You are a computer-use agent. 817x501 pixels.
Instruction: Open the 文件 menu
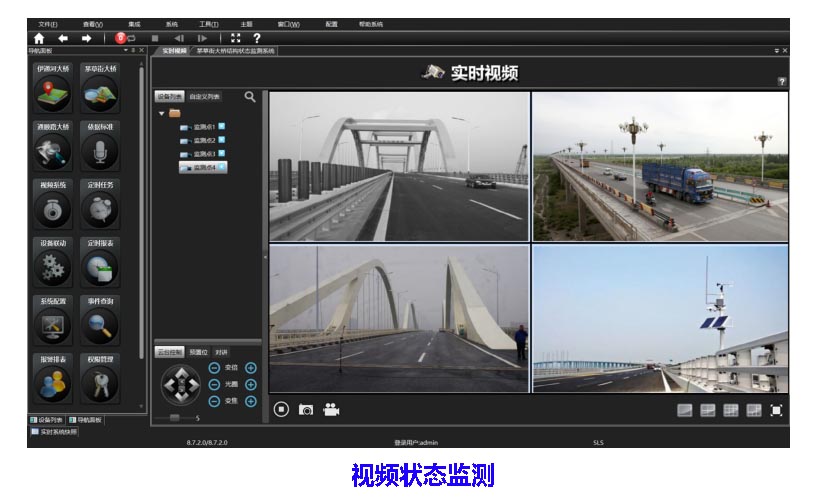[47, 24]
